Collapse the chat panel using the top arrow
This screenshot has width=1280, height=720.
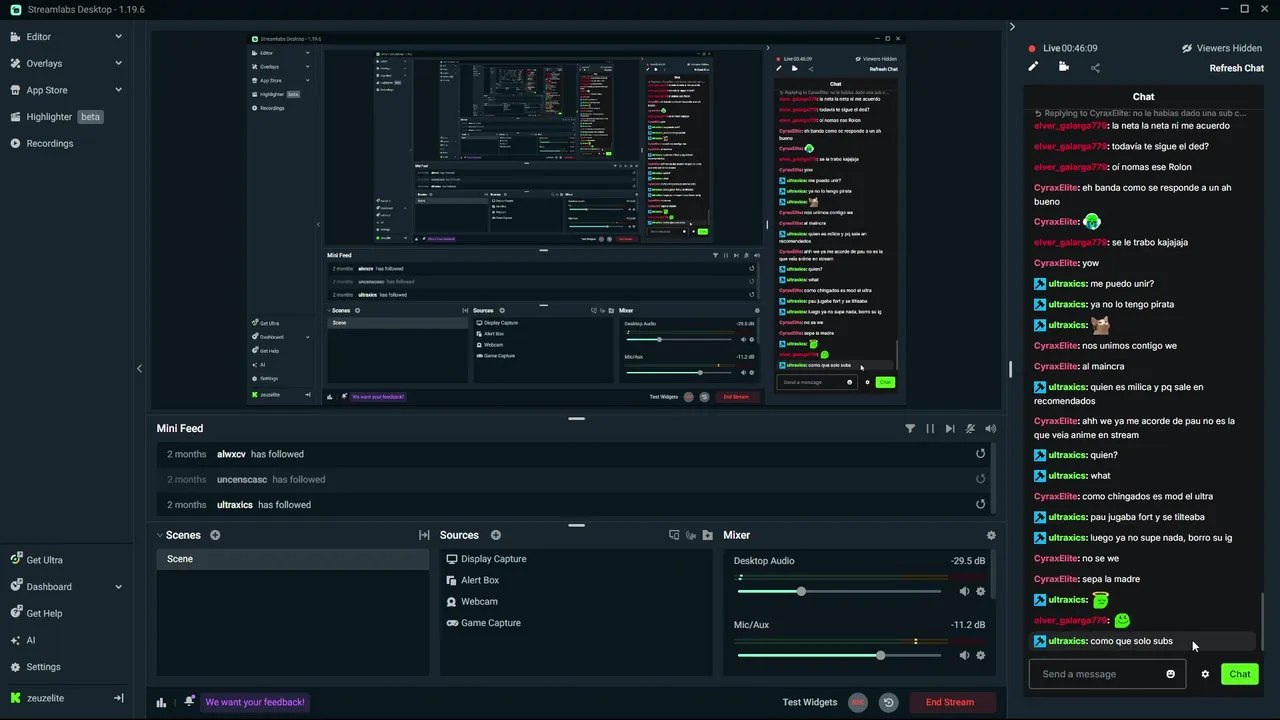point(1012,27)
